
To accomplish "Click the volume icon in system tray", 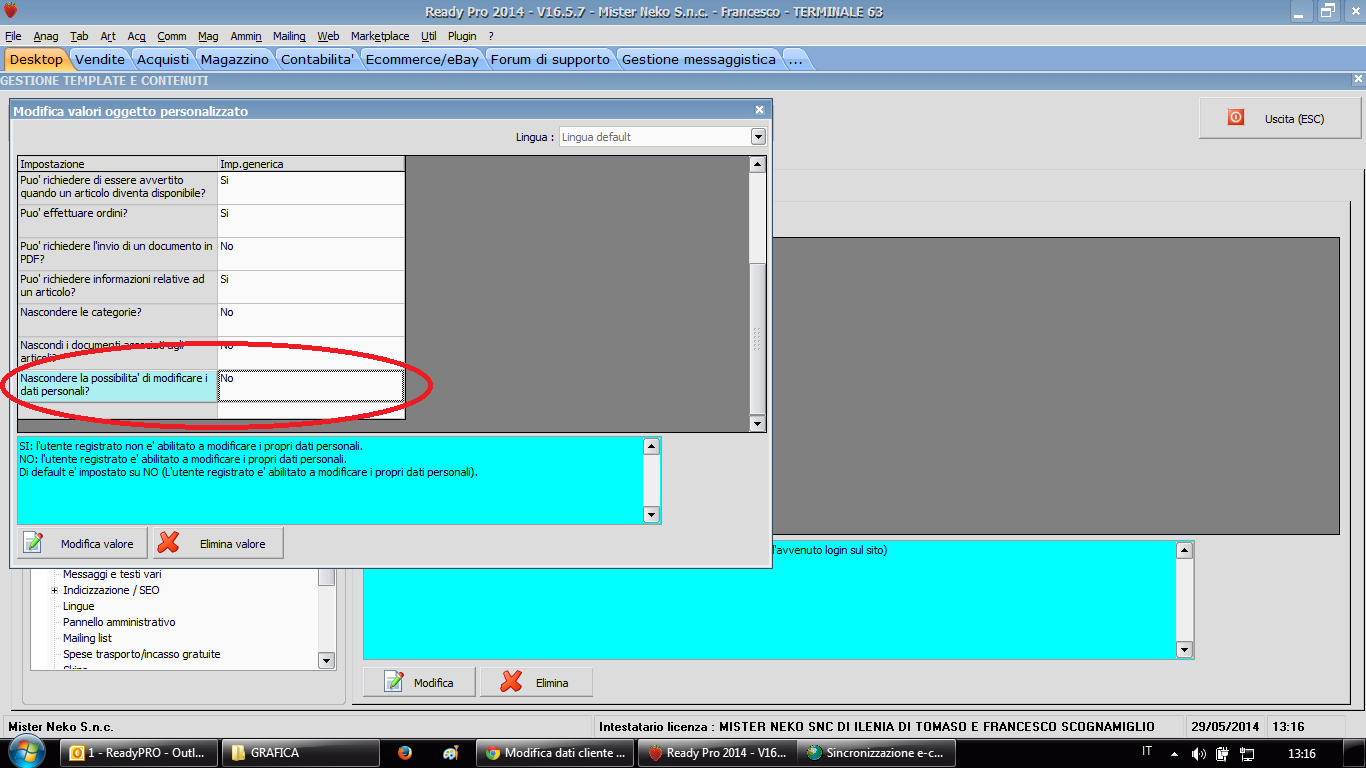I will click(x=1198, y=753).
